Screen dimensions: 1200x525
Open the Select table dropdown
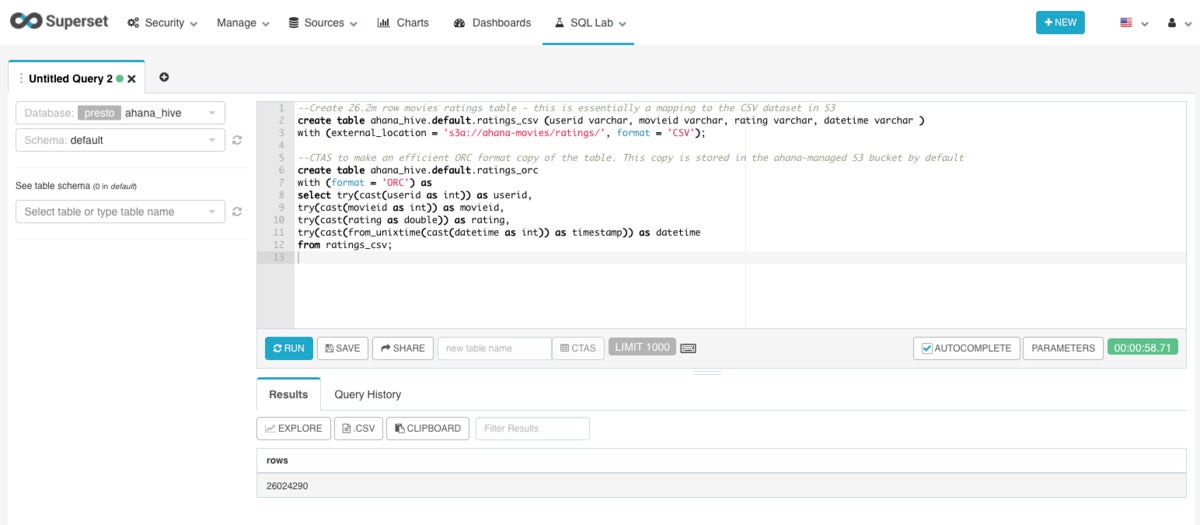pos(120,211)
